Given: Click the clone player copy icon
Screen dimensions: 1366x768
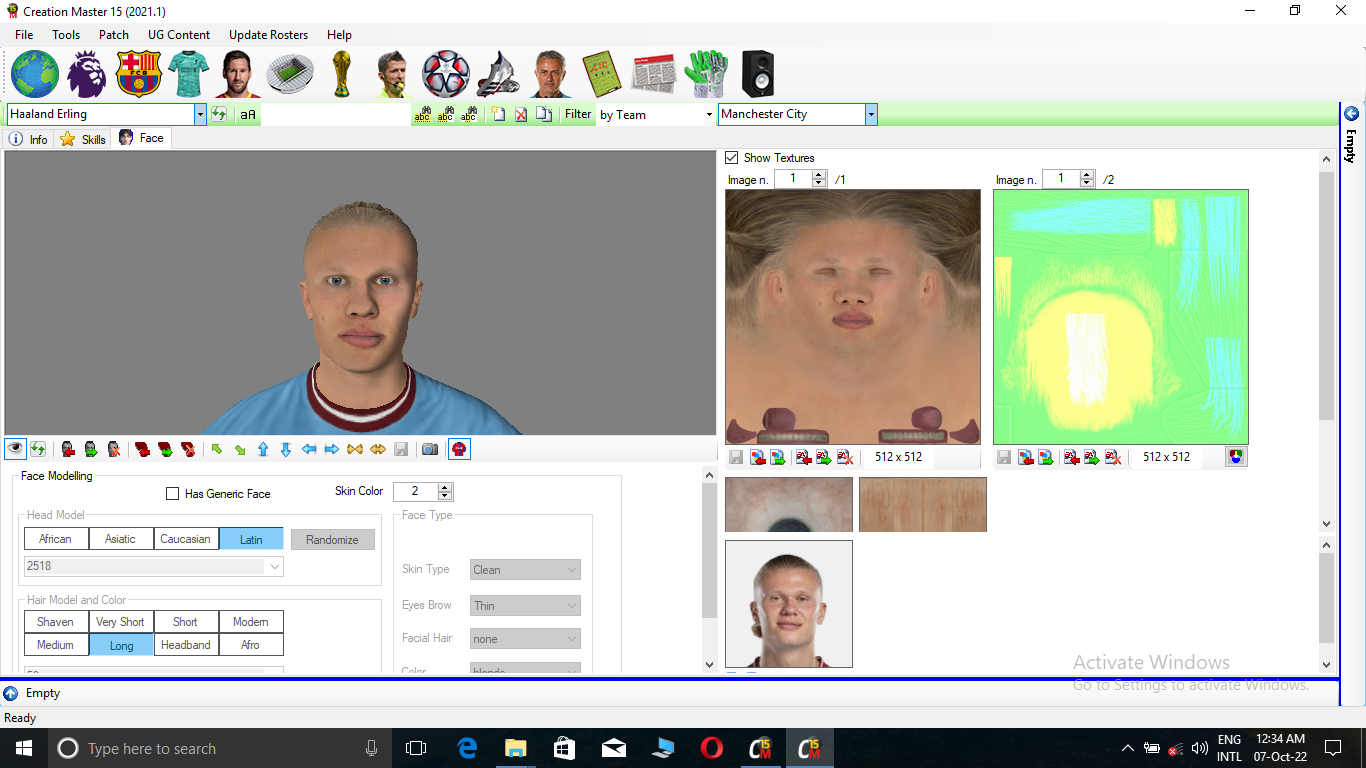Looking at the screenshot, I should (x=544, y=115).
